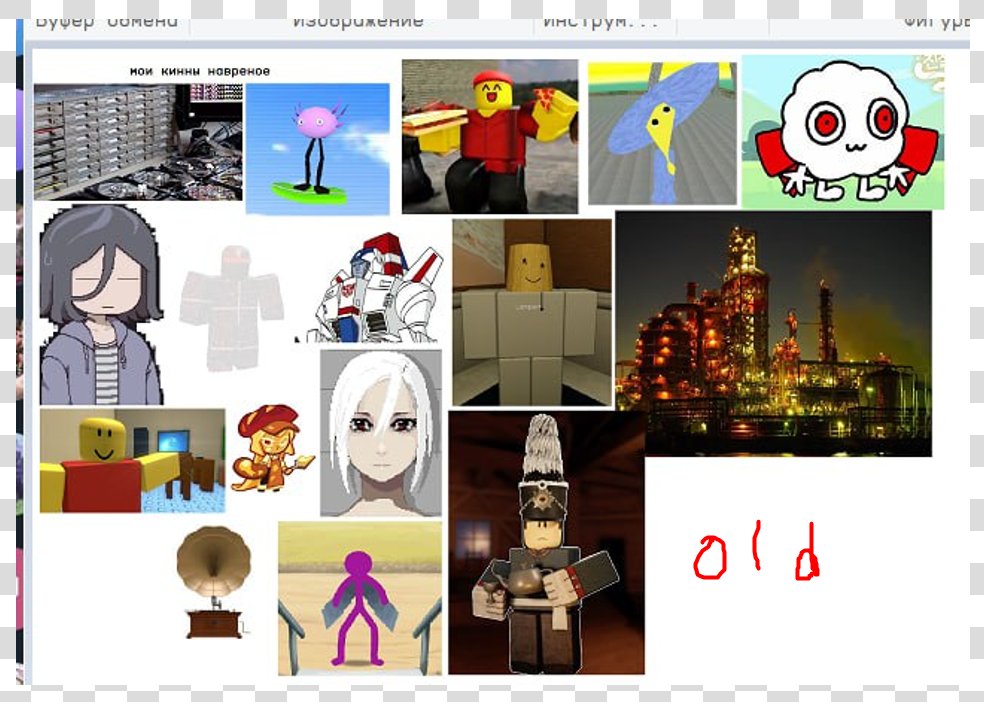Click the 'мои кинны наверное' caption text
Screen dimensions: 984x702
click(200, 72)
